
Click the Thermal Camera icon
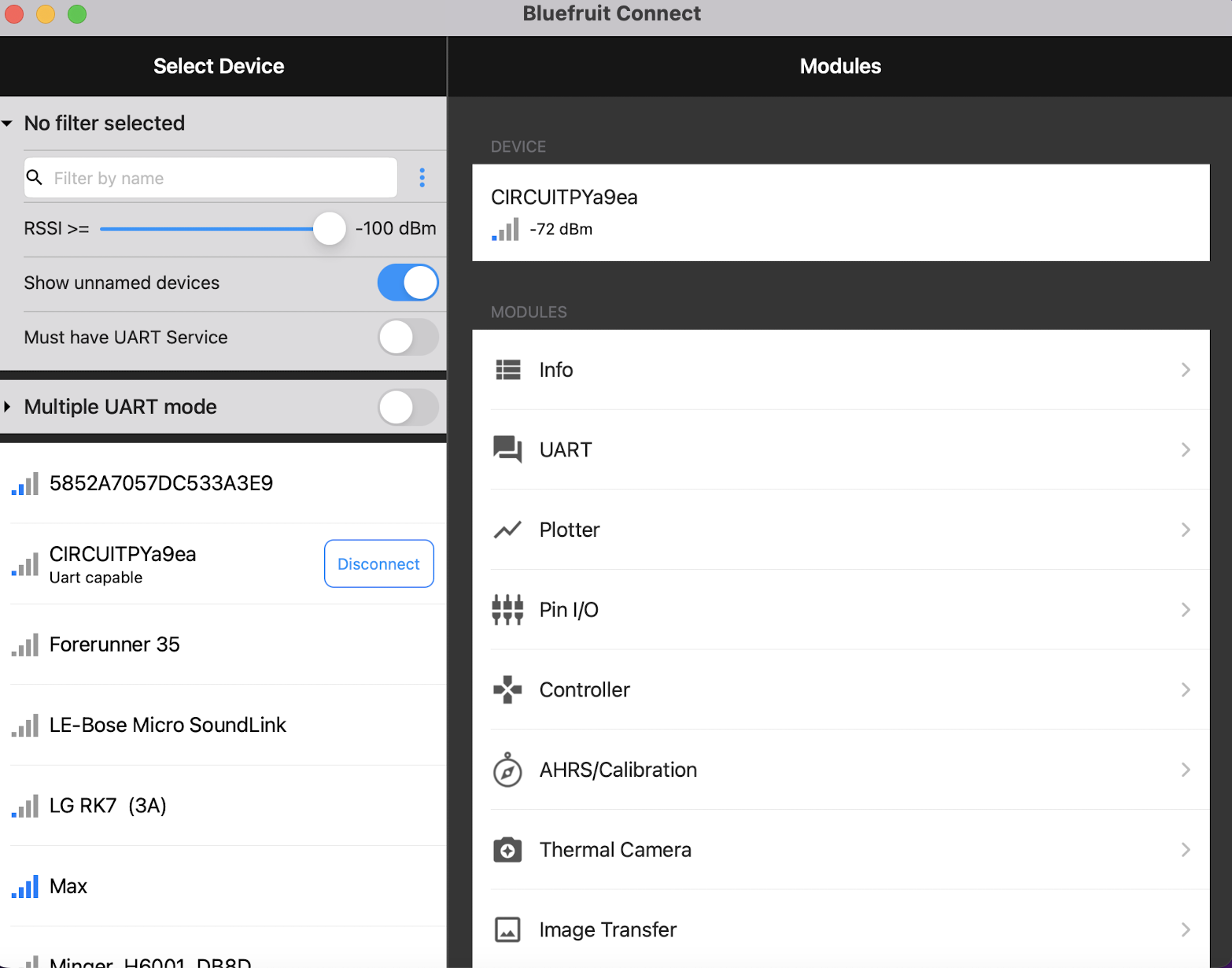pos(507,850)
